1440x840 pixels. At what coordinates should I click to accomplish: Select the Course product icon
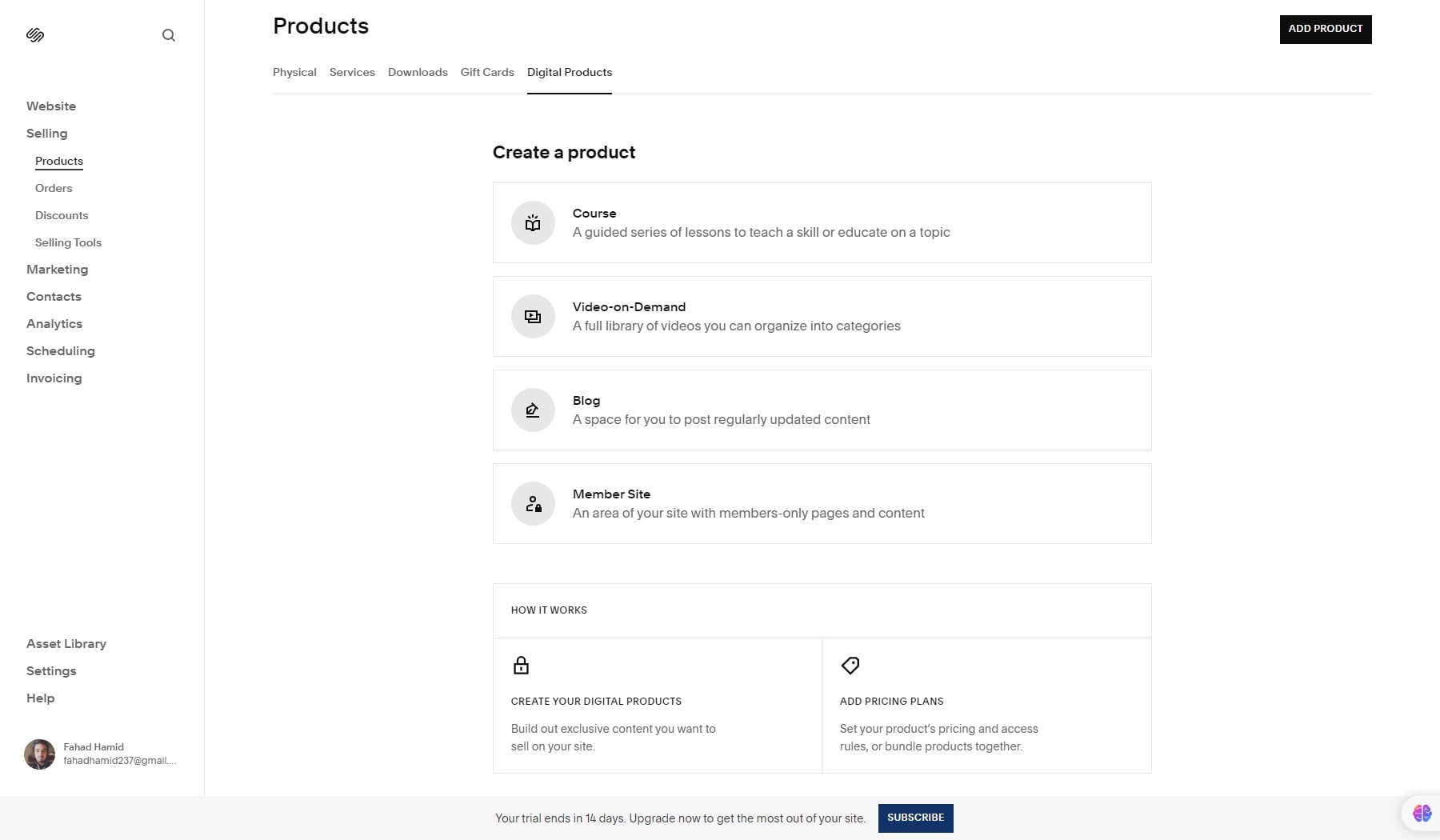click(533, 222)
